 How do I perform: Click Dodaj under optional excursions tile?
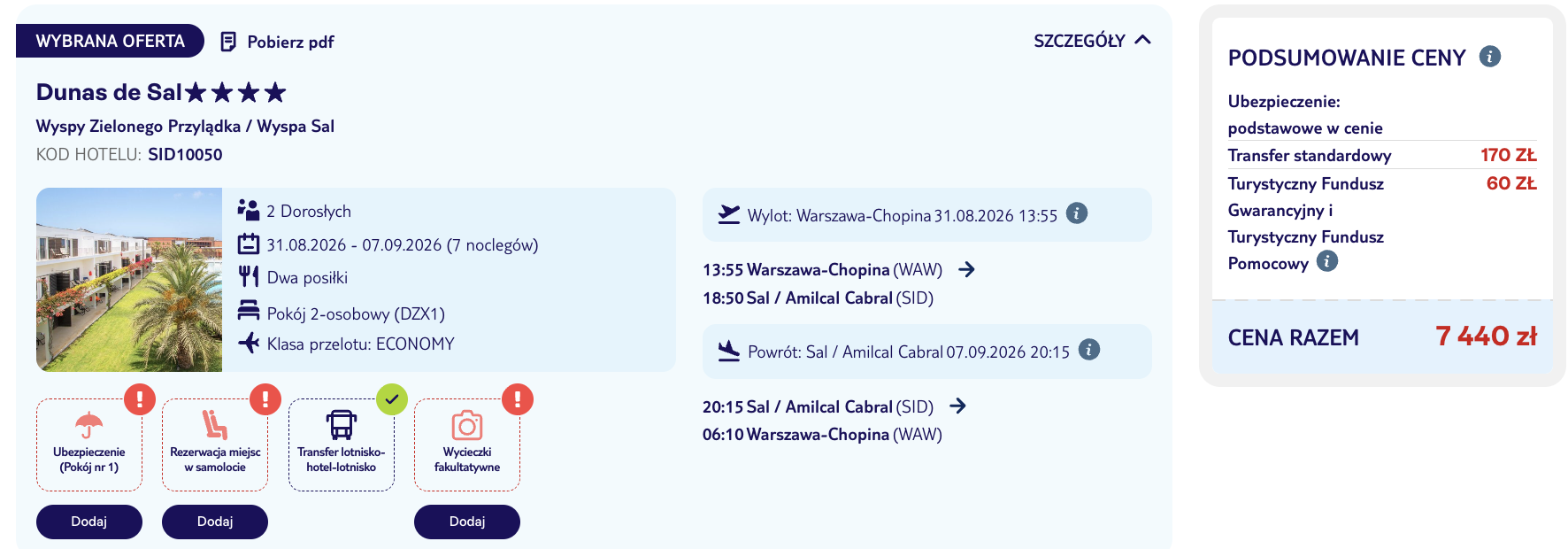point(467,522)
